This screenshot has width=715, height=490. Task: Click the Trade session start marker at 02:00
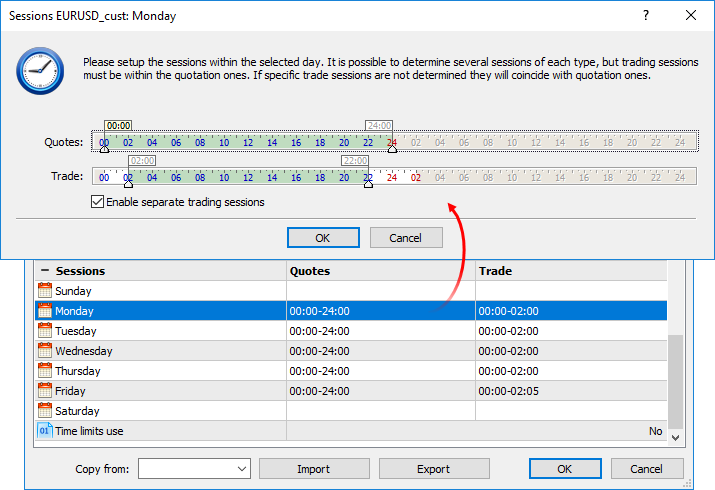tap(129, 184)
